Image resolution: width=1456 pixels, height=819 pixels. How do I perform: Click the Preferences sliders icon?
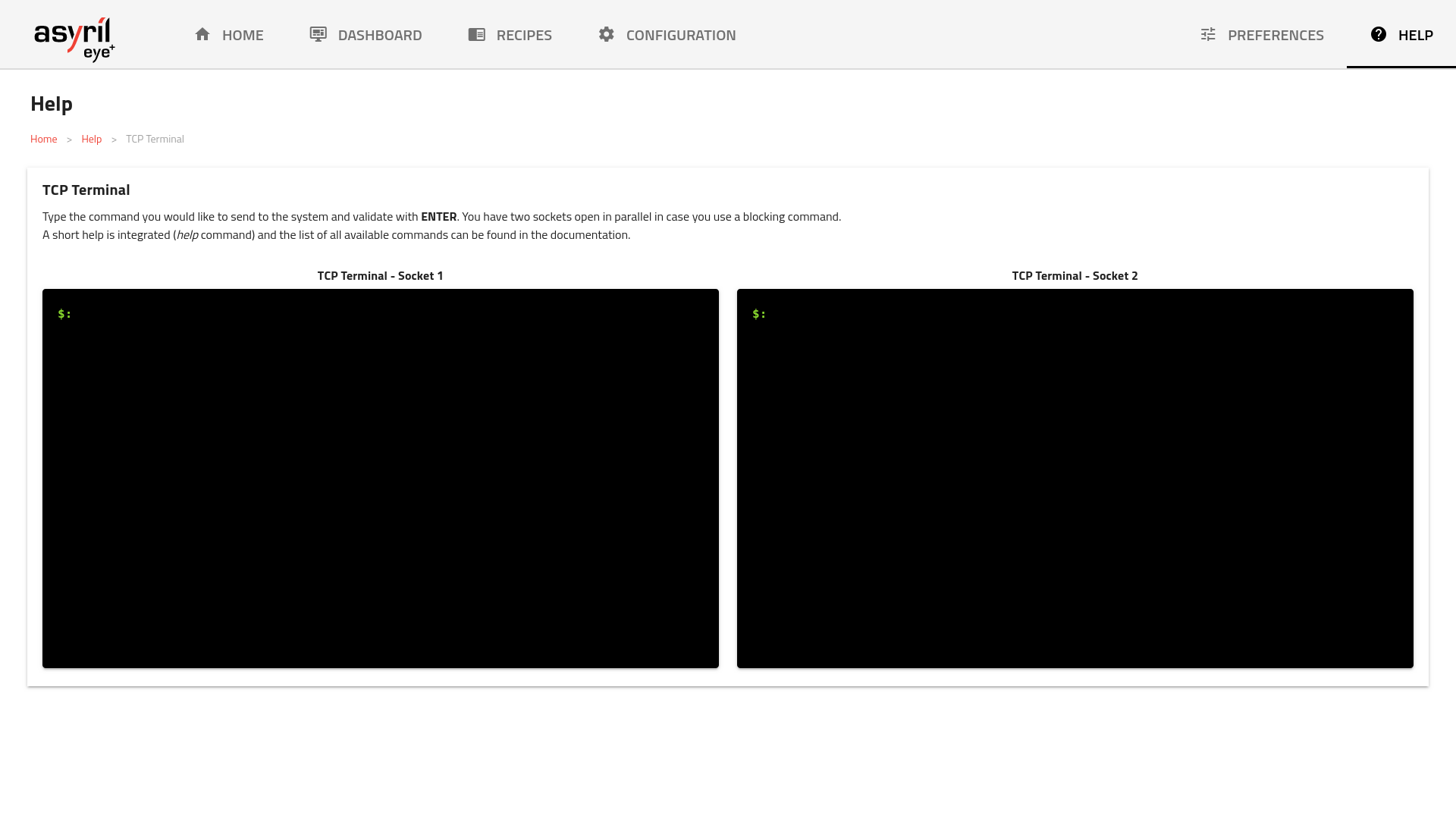click(x=1207, y=34)
